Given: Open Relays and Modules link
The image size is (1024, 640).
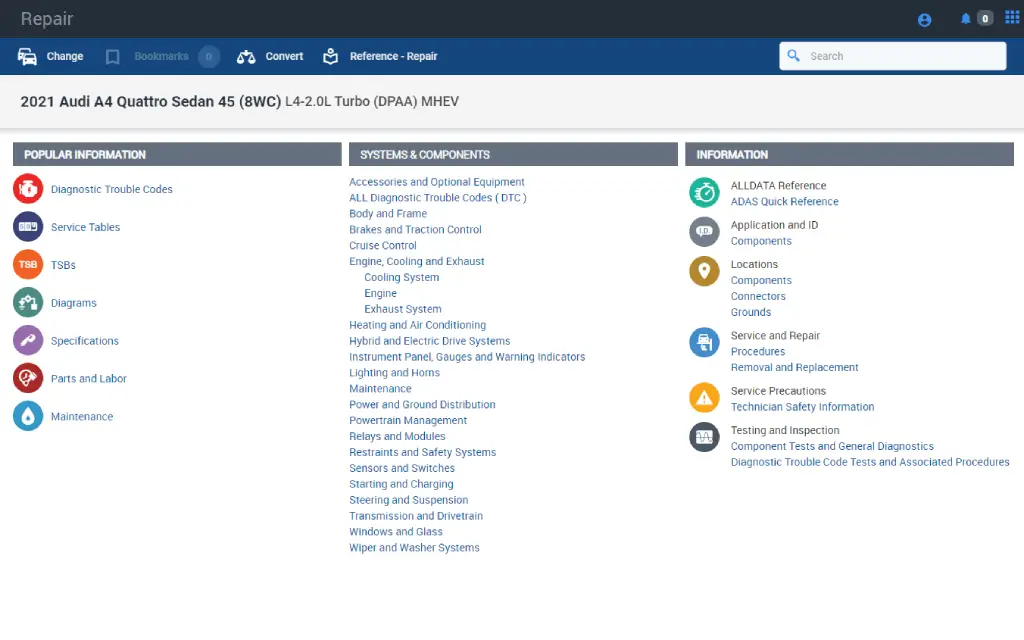Looking at the screenshot, I should tap(397, 436).
